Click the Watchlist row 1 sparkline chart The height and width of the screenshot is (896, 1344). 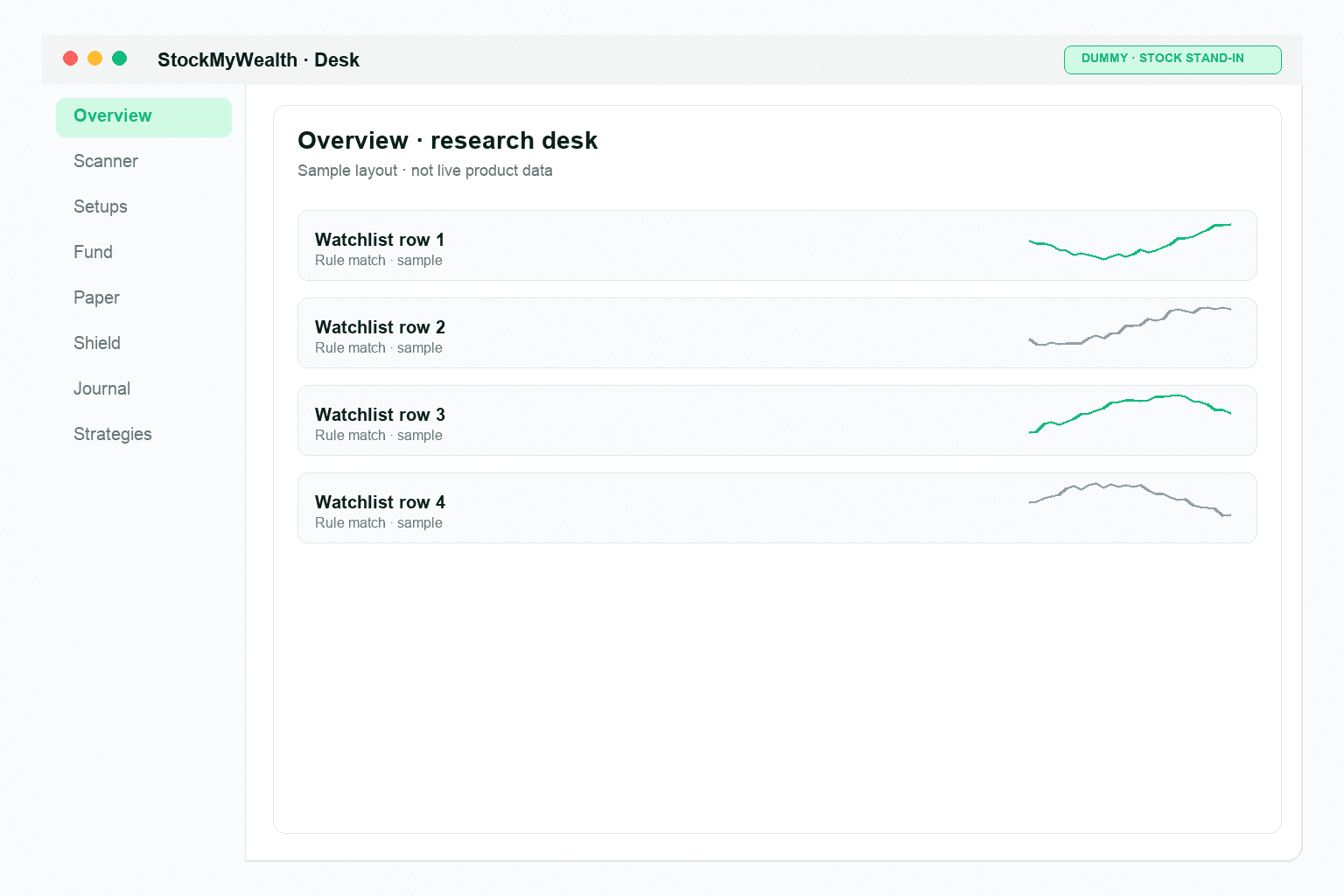(x=1130, y=242)
